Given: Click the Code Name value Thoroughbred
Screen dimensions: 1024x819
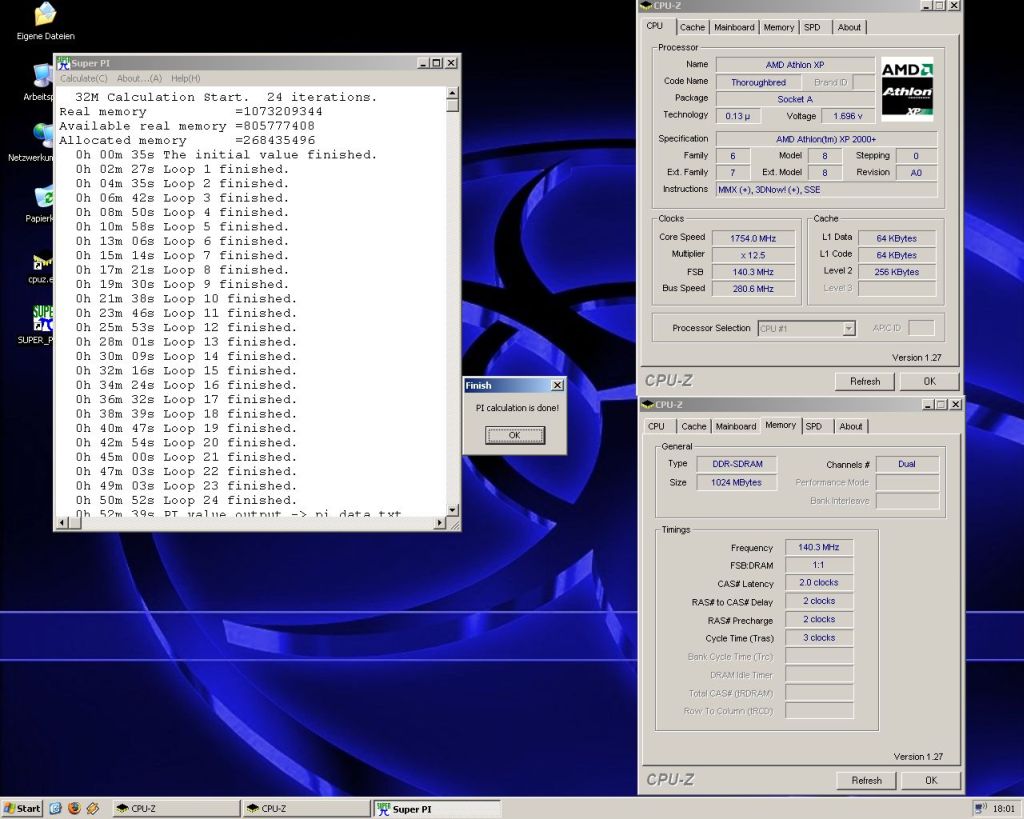Looking at the screenshot, I should [758, 82].
